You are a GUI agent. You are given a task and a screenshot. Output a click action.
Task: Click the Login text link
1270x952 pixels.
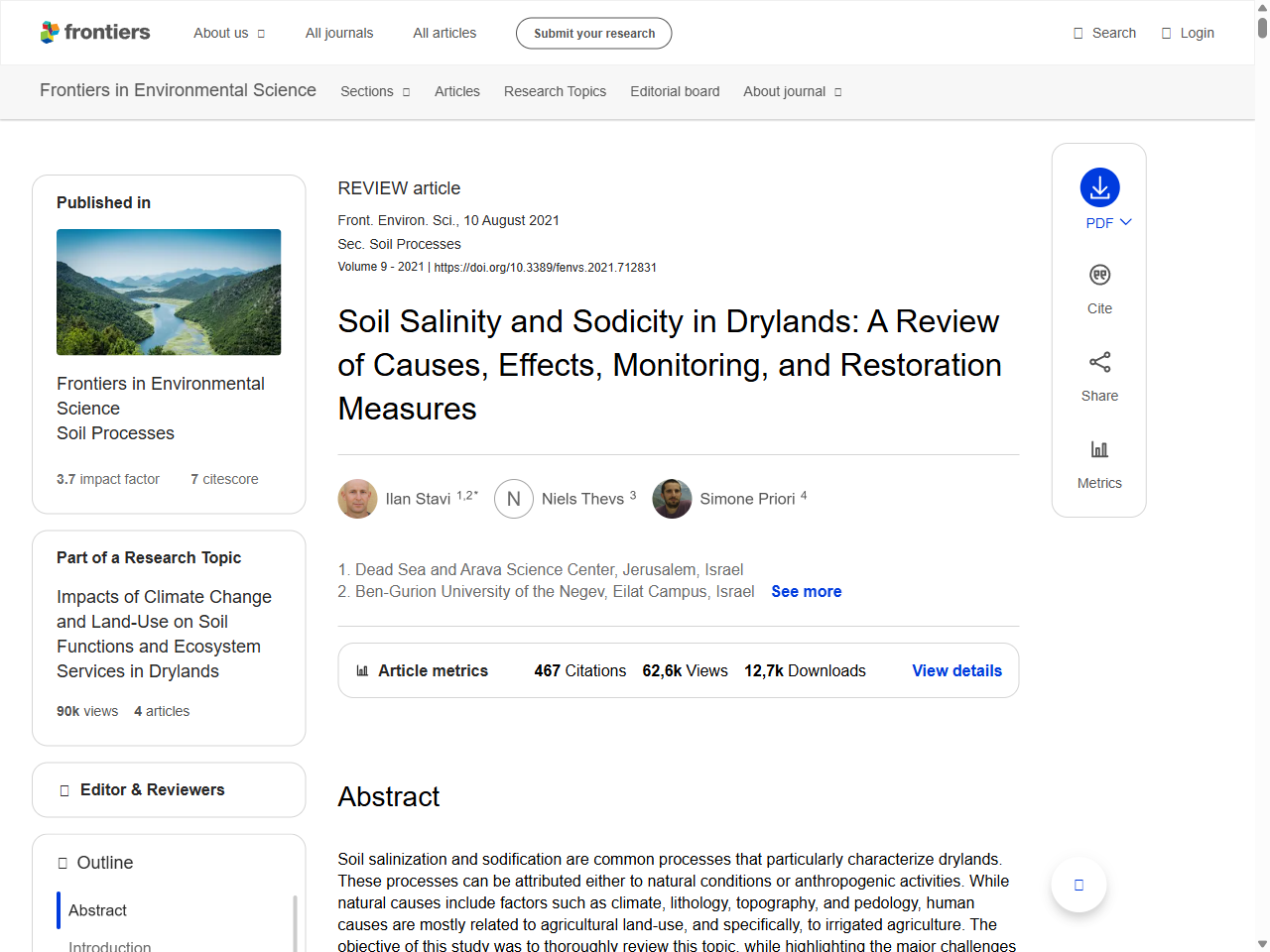click(x=1197, y=33)
